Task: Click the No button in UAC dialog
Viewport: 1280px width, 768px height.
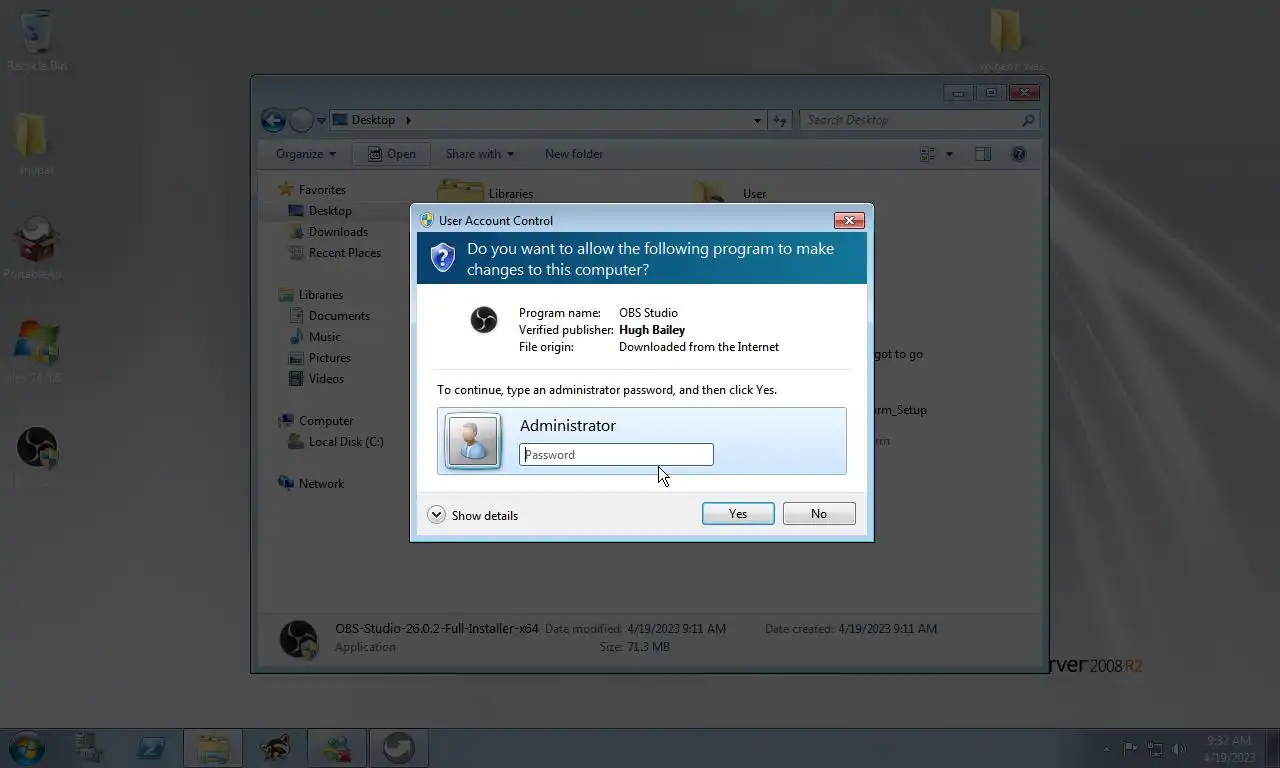Action: (819, 514)
